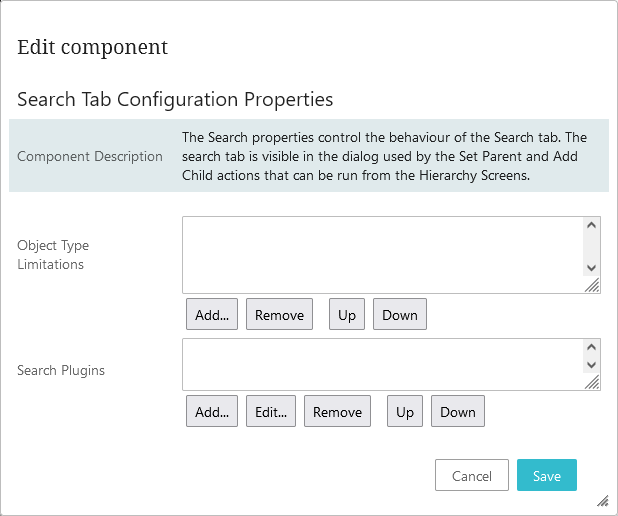Viewport: 618px width, 516px height.
Task: Click resize grip of Search Plugins box
Action: (x=592, y=382)
